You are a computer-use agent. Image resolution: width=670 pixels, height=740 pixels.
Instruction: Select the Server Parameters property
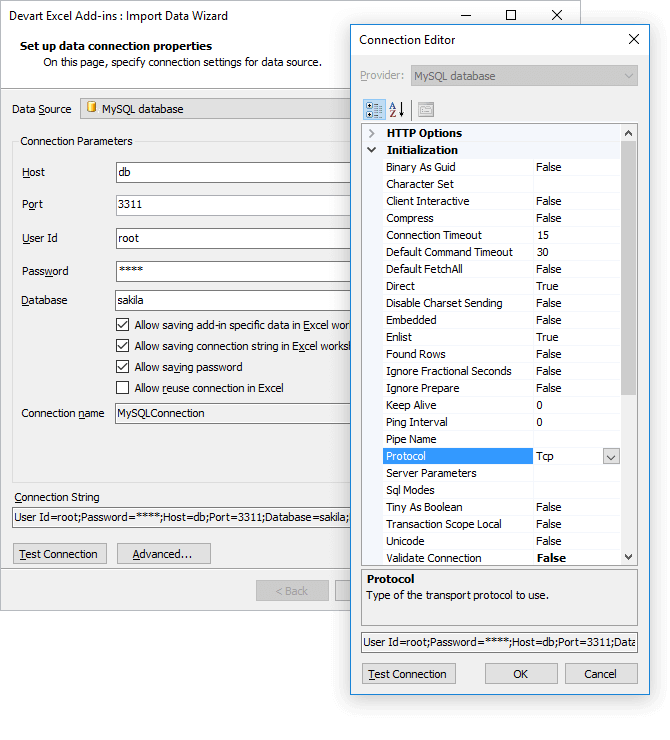(x=458, y=473)
